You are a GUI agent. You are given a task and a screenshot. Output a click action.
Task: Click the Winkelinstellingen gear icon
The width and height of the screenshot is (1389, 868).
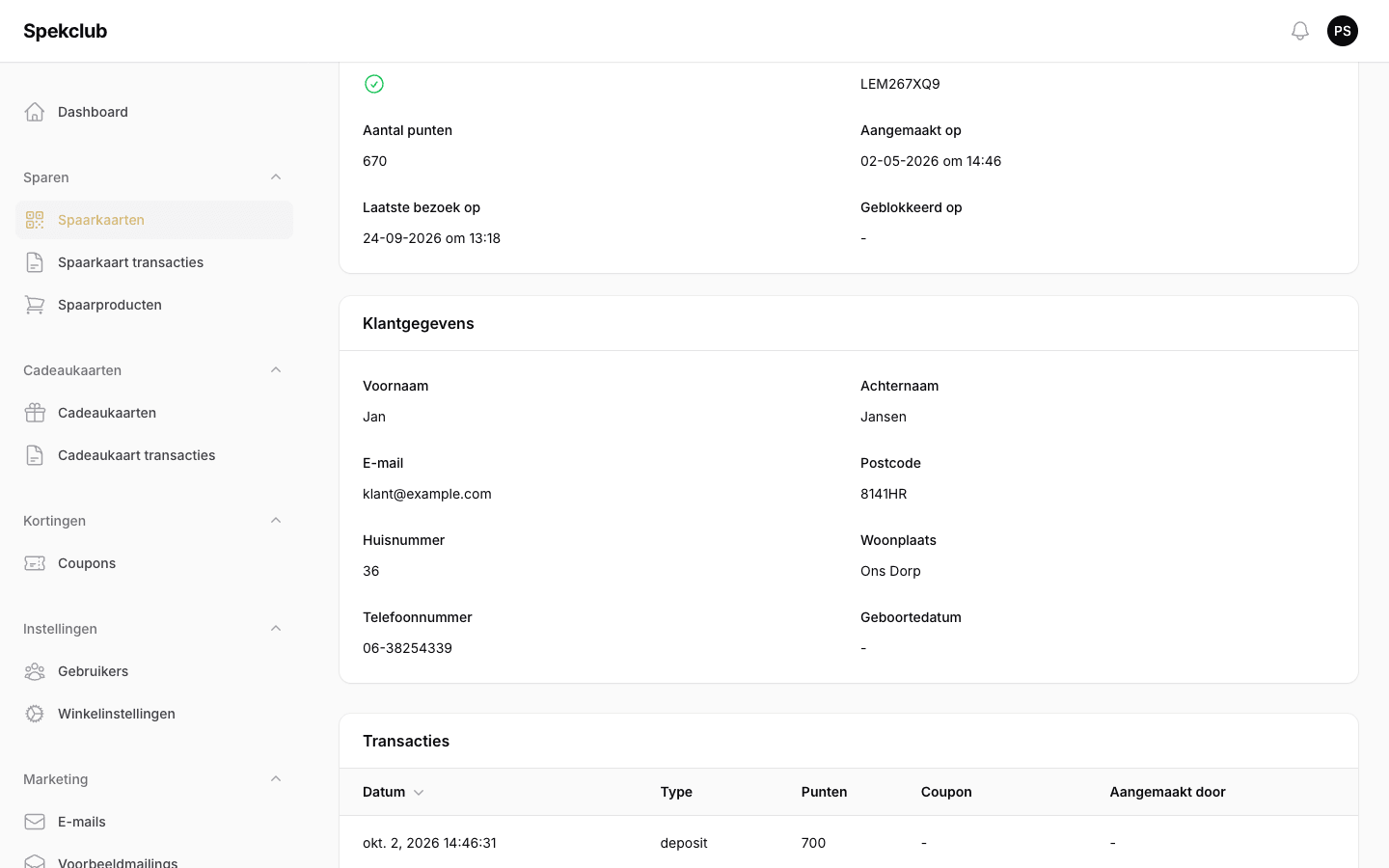tap(35, 714)
